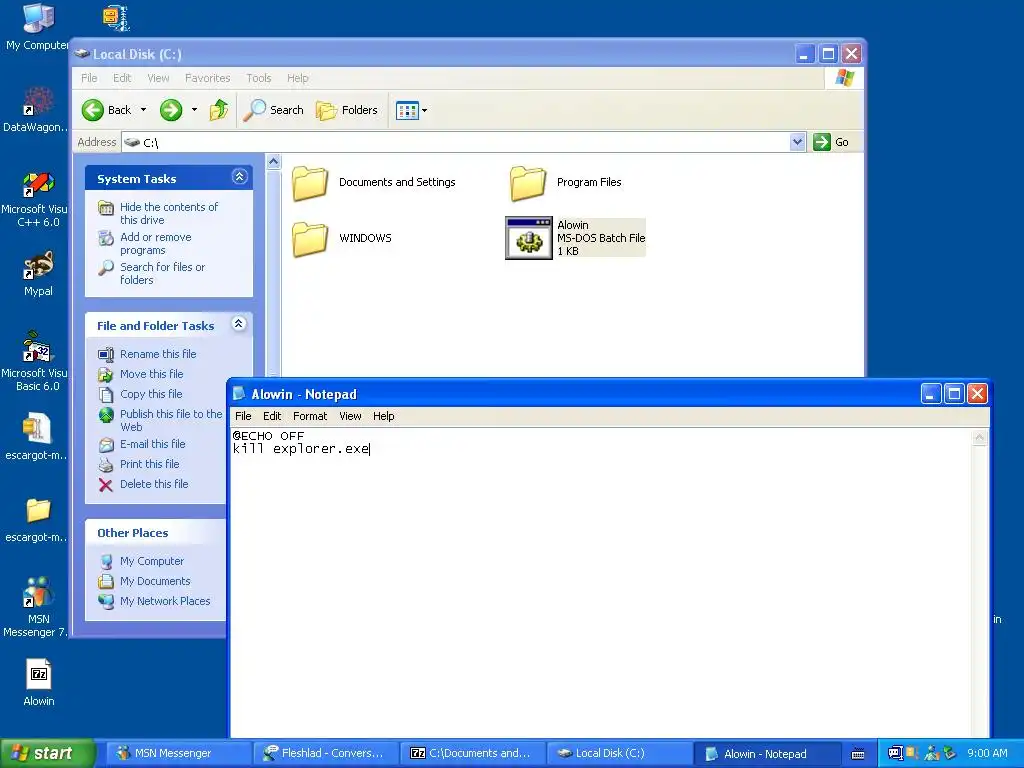Image resolution: width=1024 pixels, height=768 pixels.
Task: Select the Mypal desktop icon
Action: pyautogui.click(x=38, y=274)
